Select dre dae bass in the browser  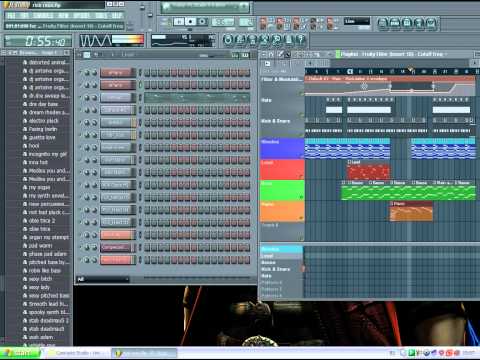(x=43, y=104)
